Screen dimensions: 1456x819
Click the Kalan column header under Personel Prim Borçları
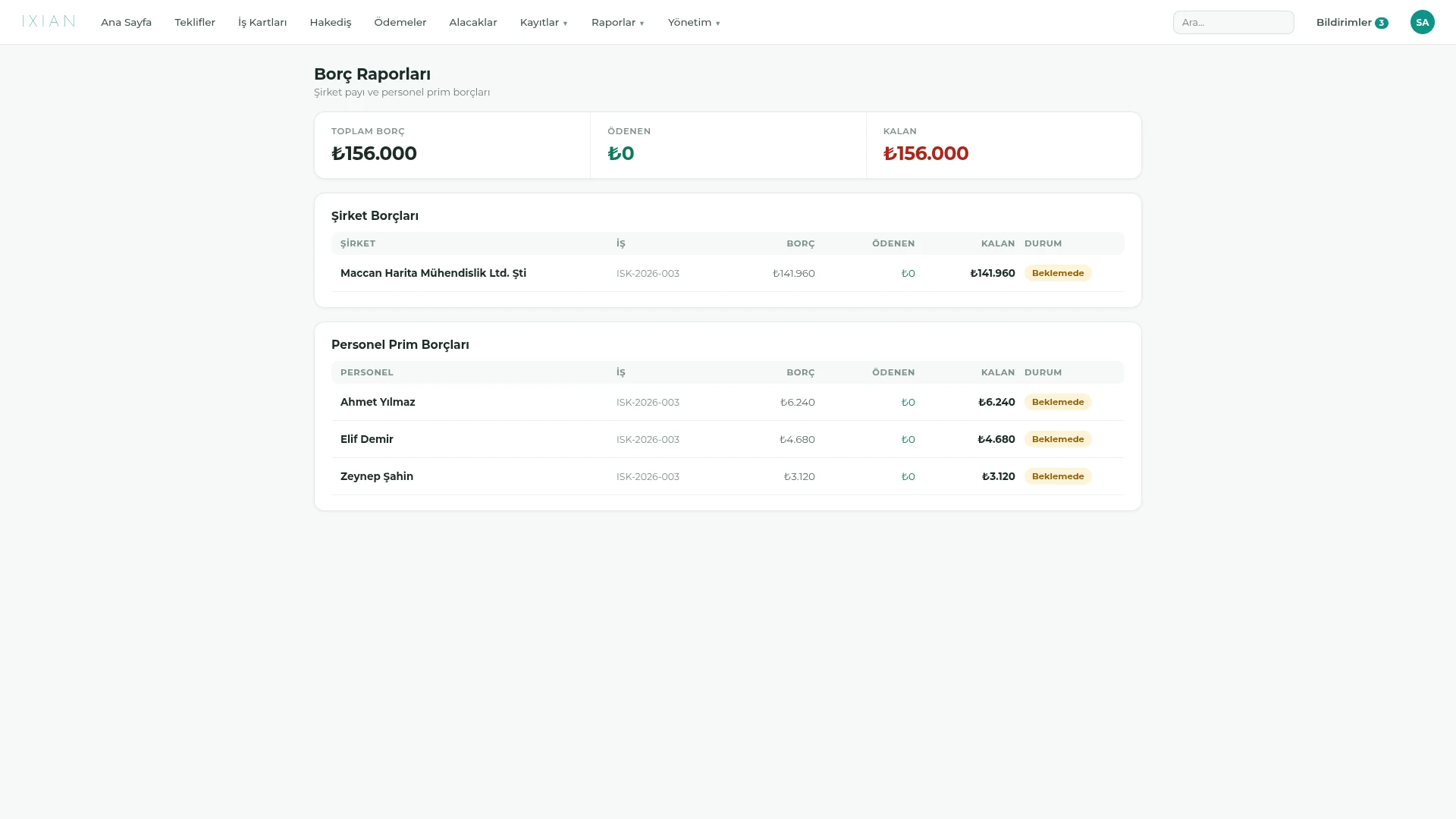(998, 372)
